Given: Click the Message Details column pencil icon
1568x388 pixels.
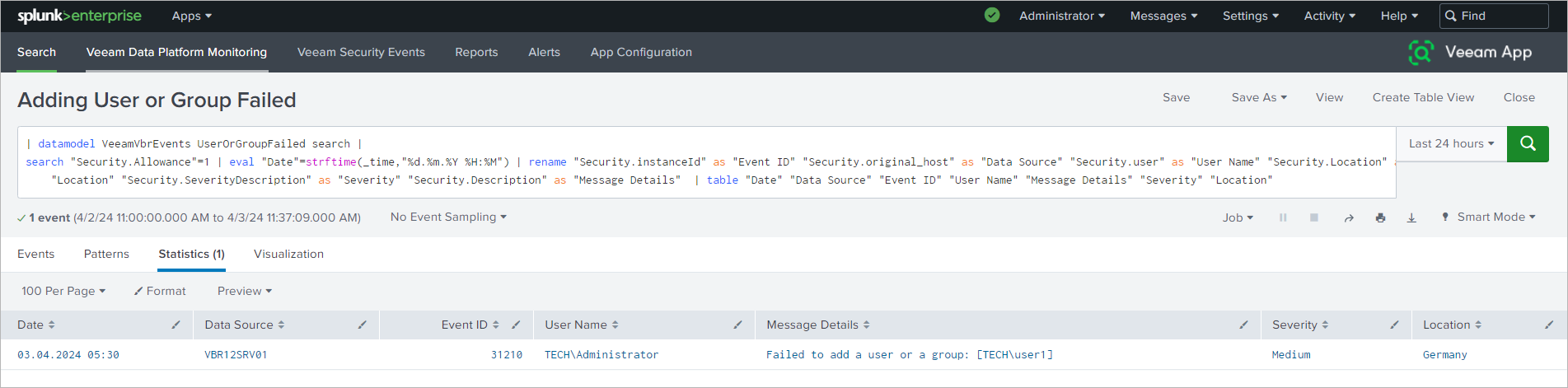Looking at the screenshot, I should tap(1243, 325).
